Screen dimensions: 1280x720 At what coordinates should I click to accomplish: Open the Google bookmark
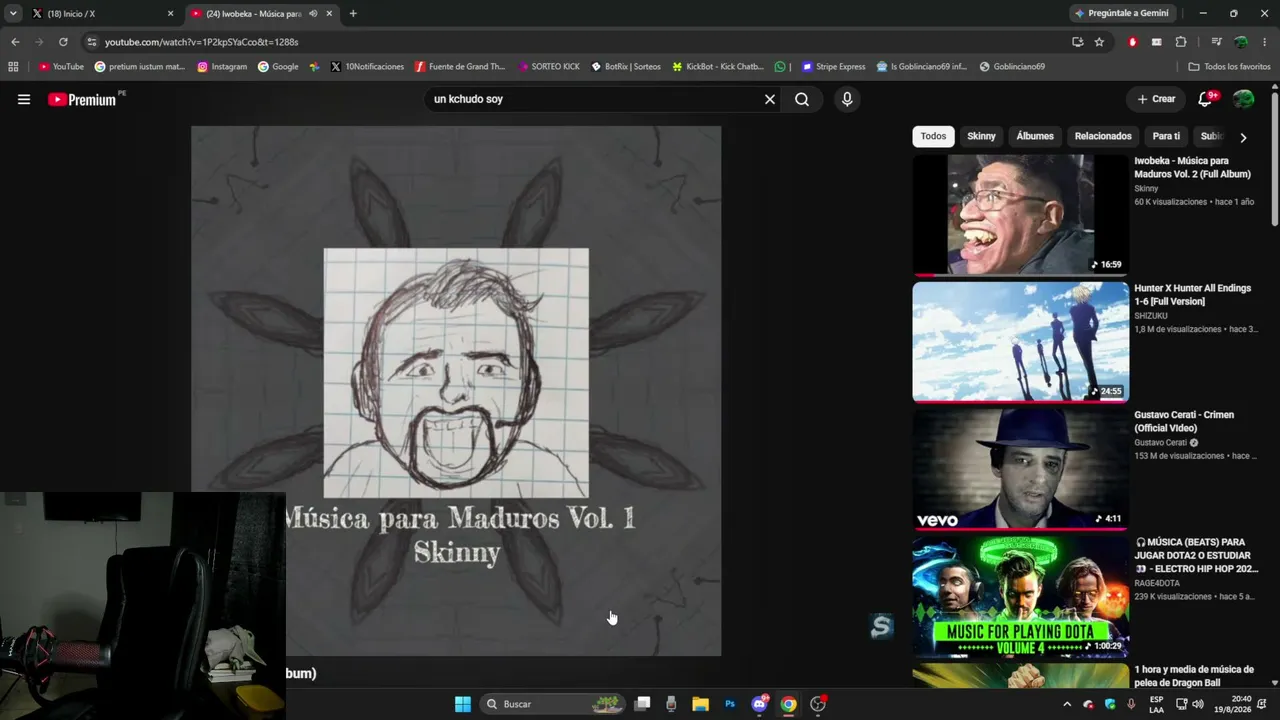[278, 67]
